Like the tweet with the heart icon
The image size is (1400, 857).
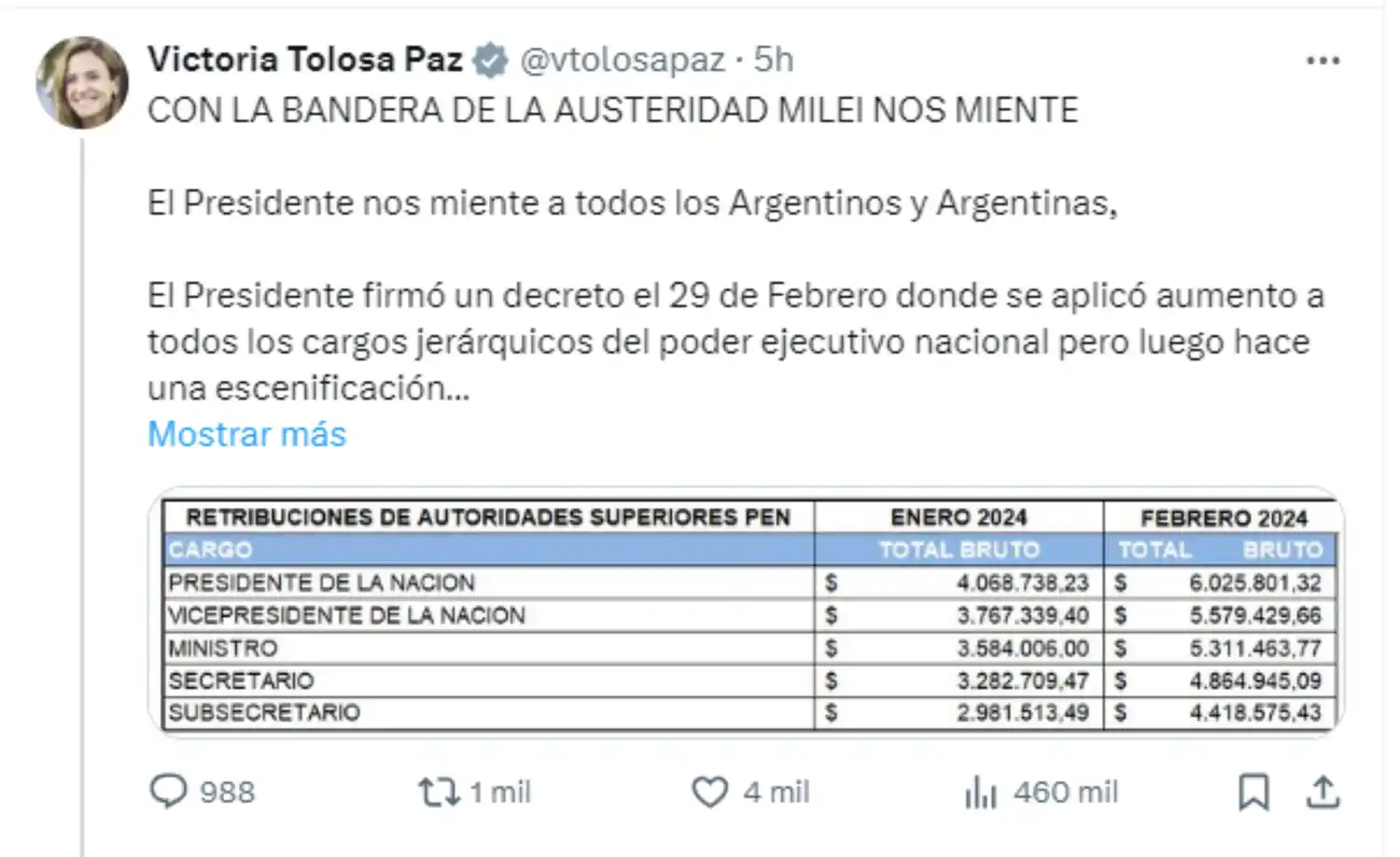tap(709, 792)
